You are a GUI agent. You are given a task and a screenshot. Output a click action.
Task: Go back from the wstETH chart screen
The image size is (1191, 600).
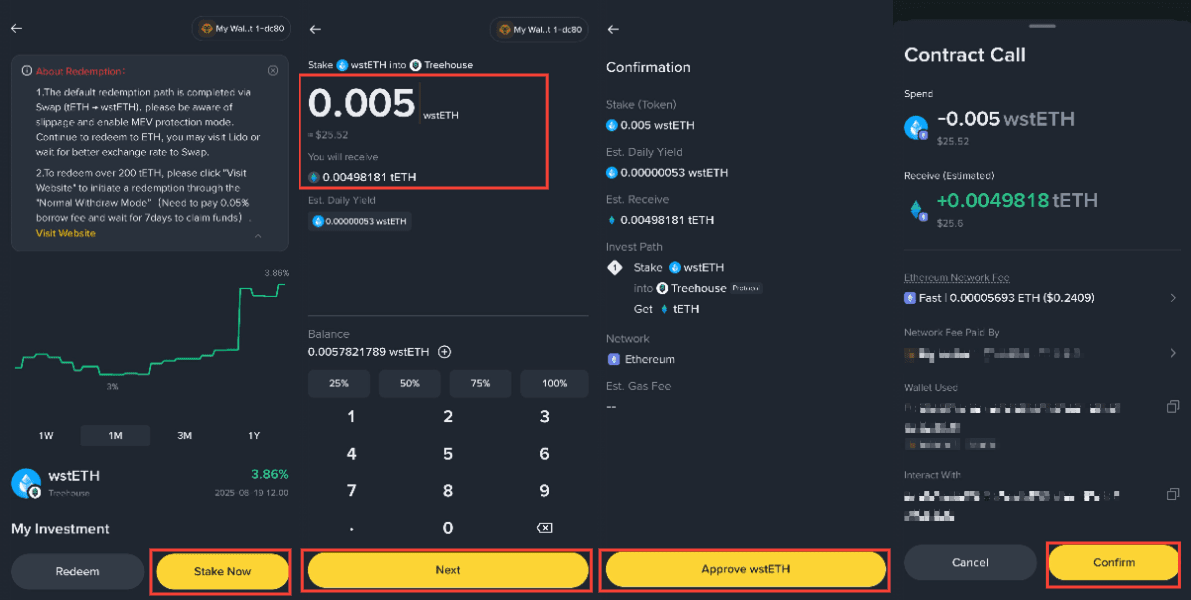click(x=17, y=29)
